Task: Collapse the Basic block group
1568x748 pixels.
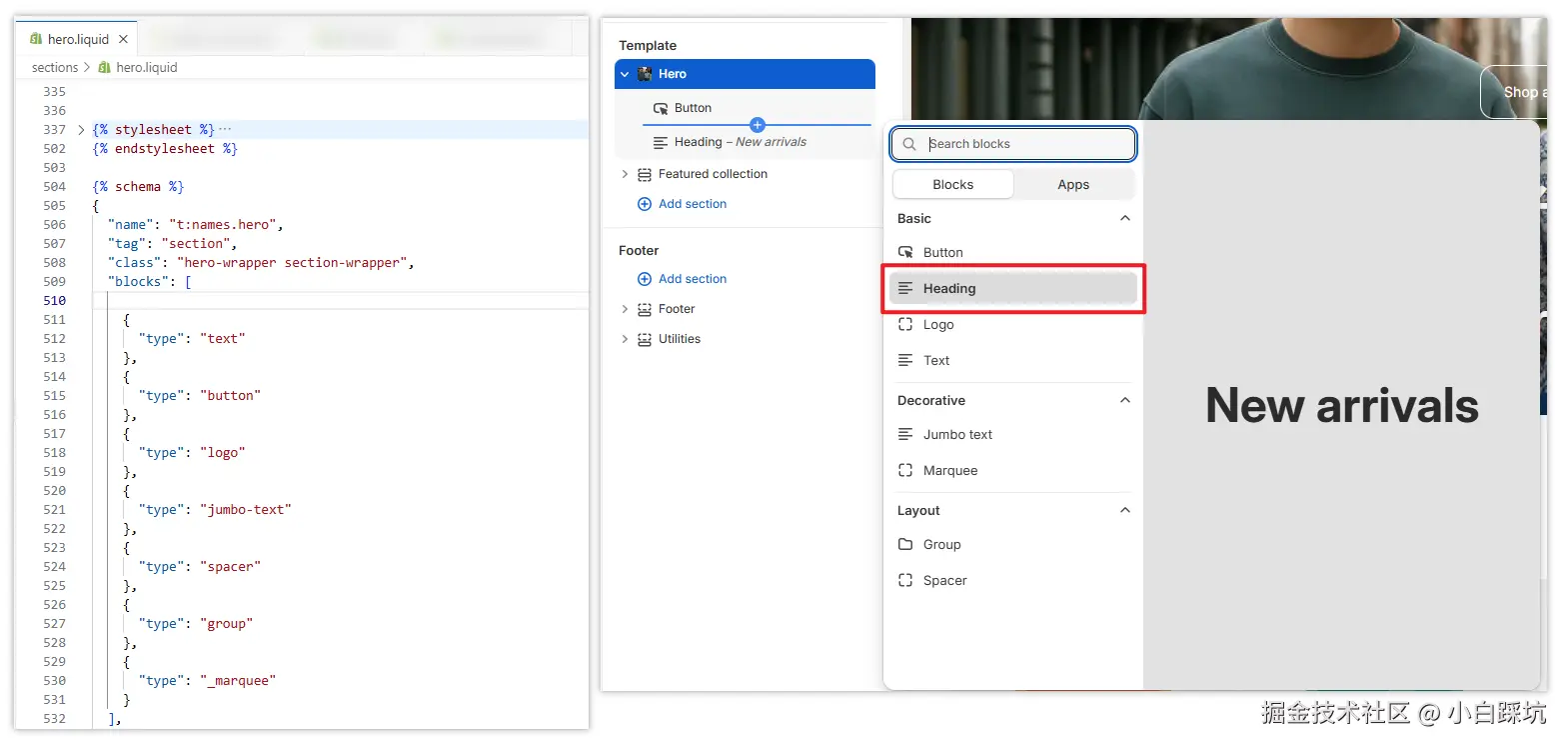Action: click(1125, 218)
